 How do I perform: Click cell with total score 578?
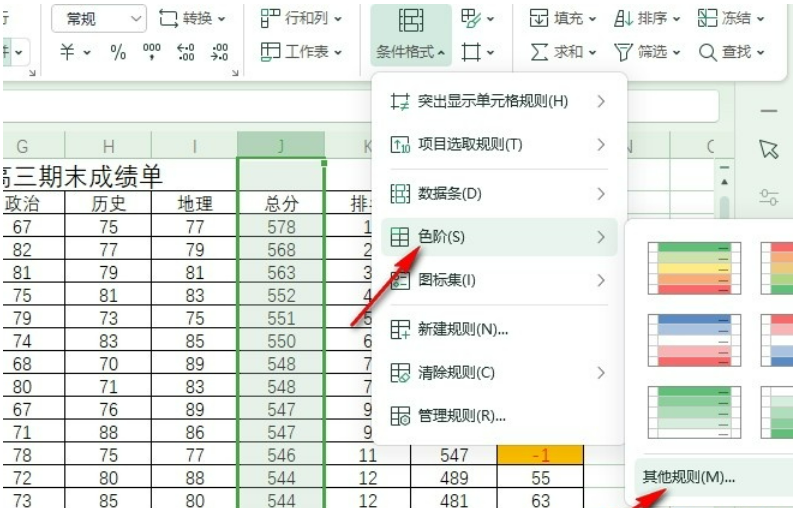pyautogui.click(x=281, y=226)
